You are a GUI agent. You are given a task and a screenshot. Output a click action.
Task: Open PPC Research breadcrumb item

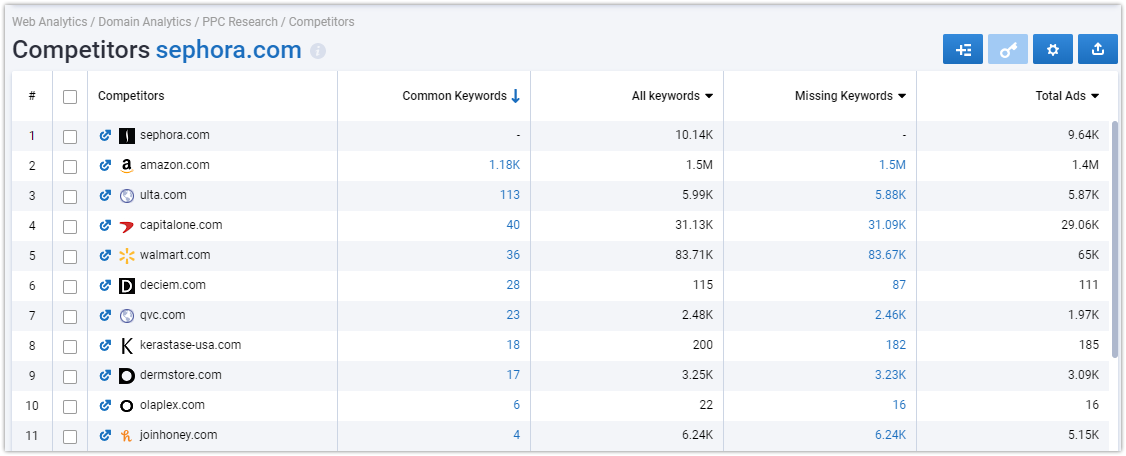240,22
